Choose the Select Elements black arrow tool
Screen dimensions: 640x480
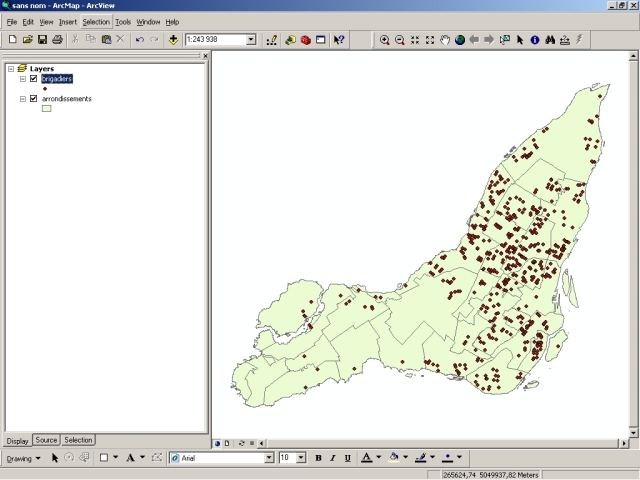click(x=520, y=40)
